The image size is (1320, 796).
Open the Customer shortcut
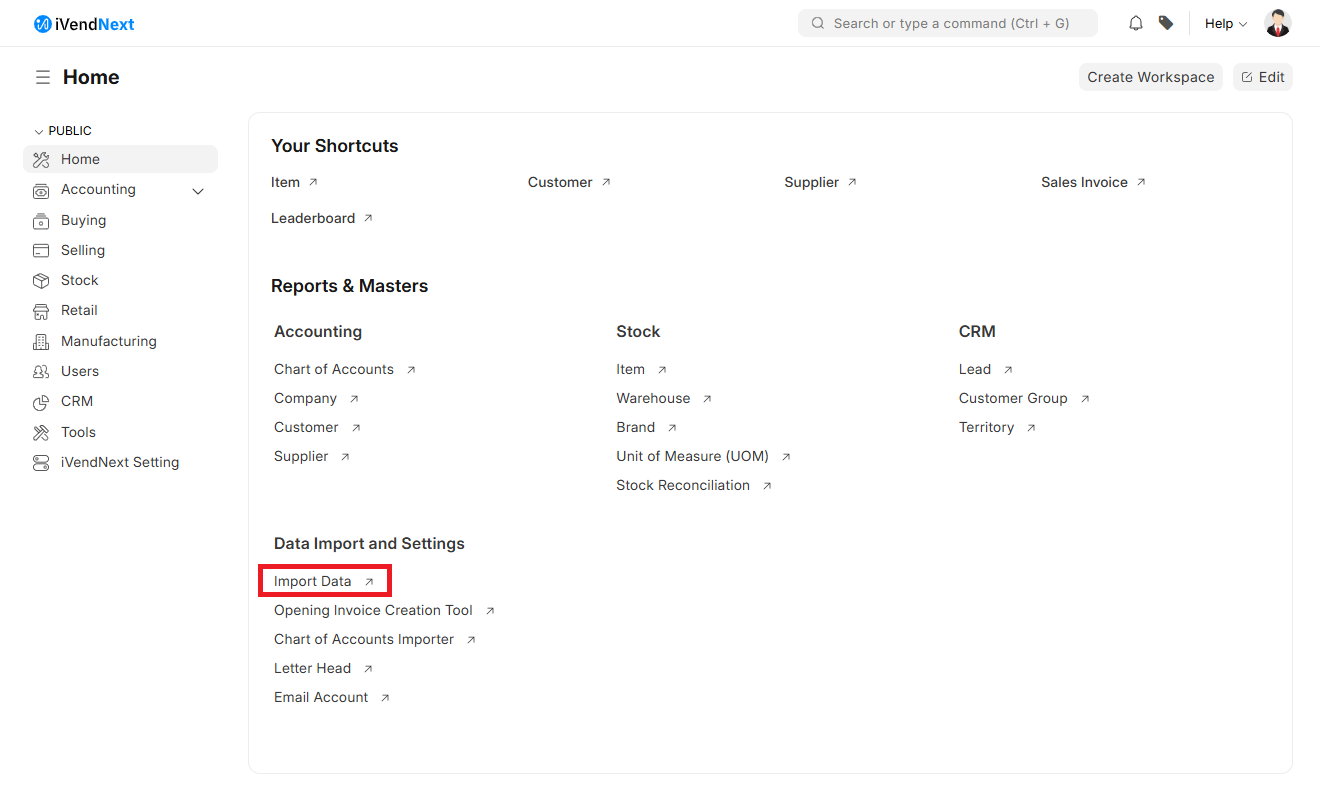pos(560,182)
